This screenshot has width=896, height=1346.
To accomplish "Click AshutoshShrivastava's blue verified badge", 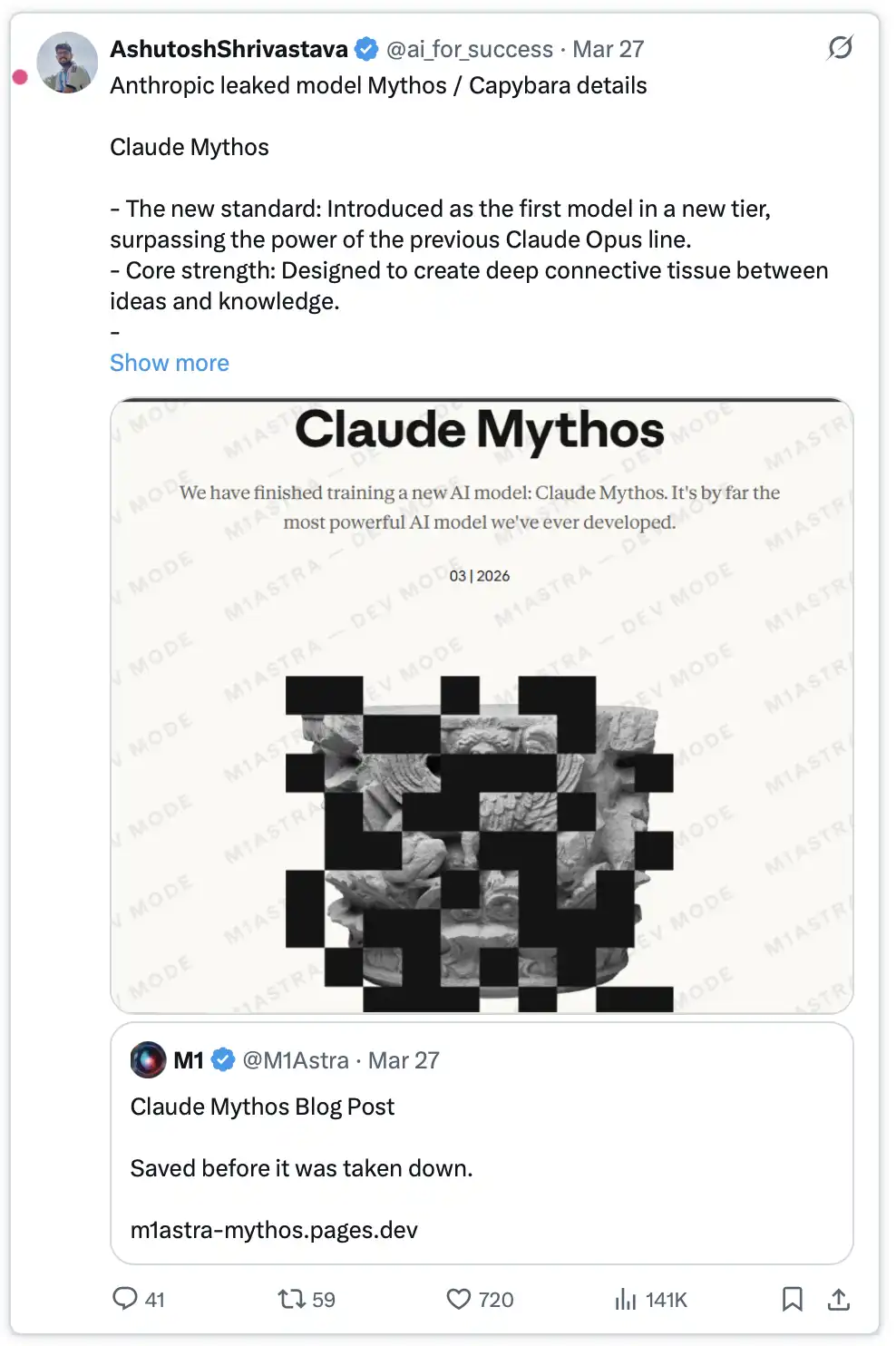I will click(x=366, y=49).
